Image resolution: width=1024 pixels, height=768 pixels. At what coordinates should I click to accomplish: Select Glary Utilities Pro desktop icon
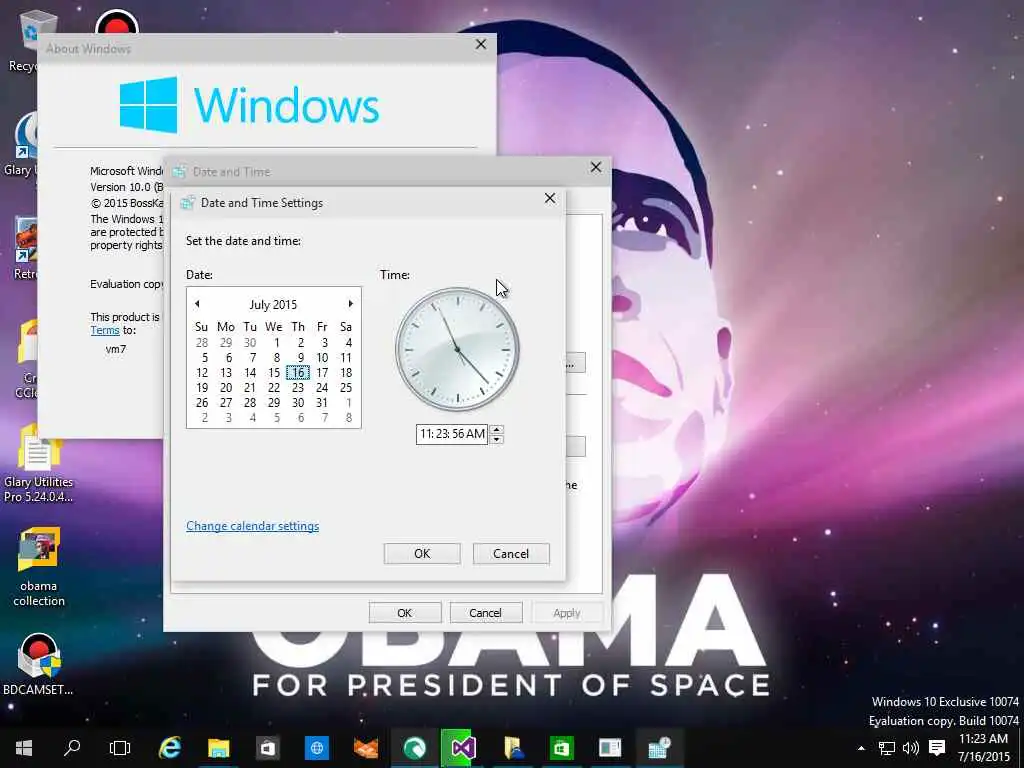pos(39,464)
